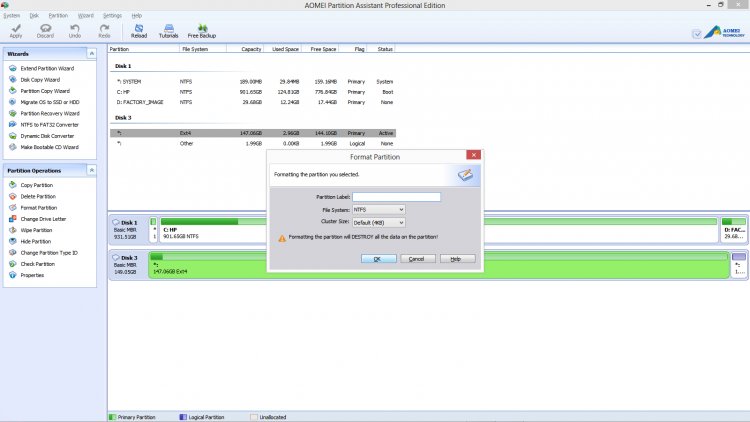Screen dimensions: 750x422
Task: Select the C: HP partition row
Action: tap(253, 92)
